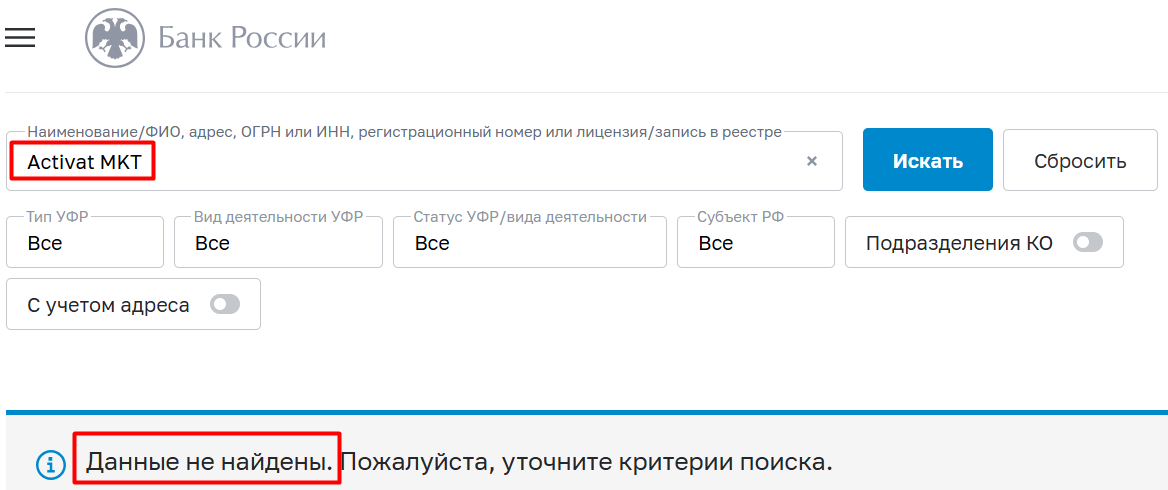1168x490 pixels.
Task: Clear the search field with the x icon
Action: point(812,161)
